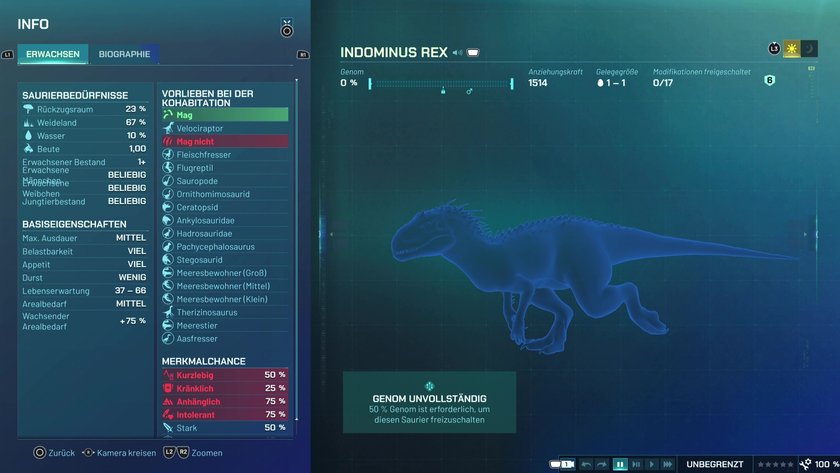Viewport: 840px width, 473px height.
Task: Switch to daytime view with sun toggle
Action: [x=791, y=49]
